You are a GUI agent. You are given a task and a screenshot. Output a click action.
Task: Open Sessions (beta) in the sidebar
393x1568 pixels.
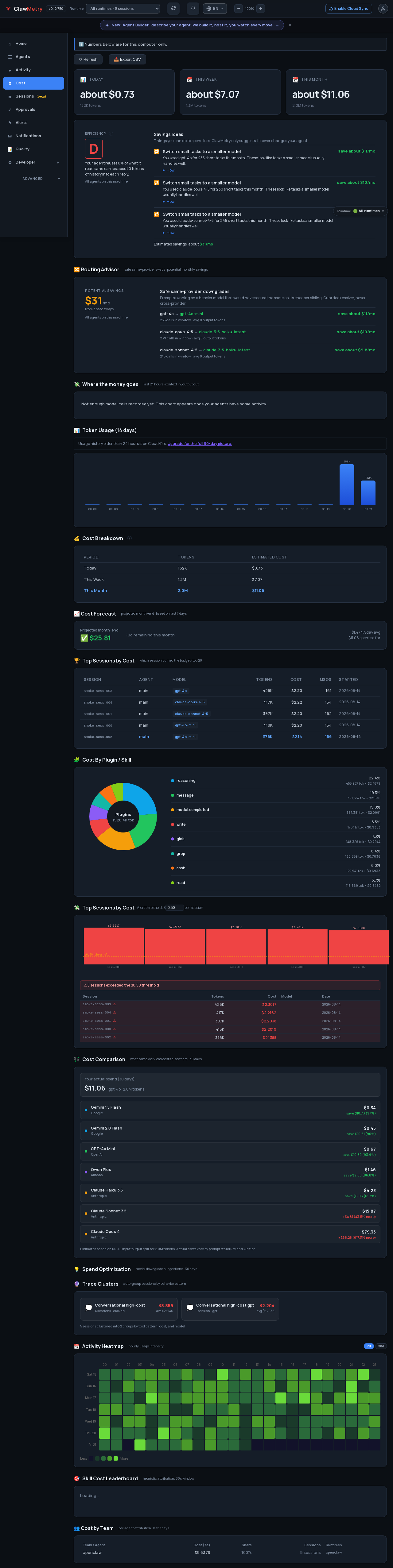click(x=33, y=96)
